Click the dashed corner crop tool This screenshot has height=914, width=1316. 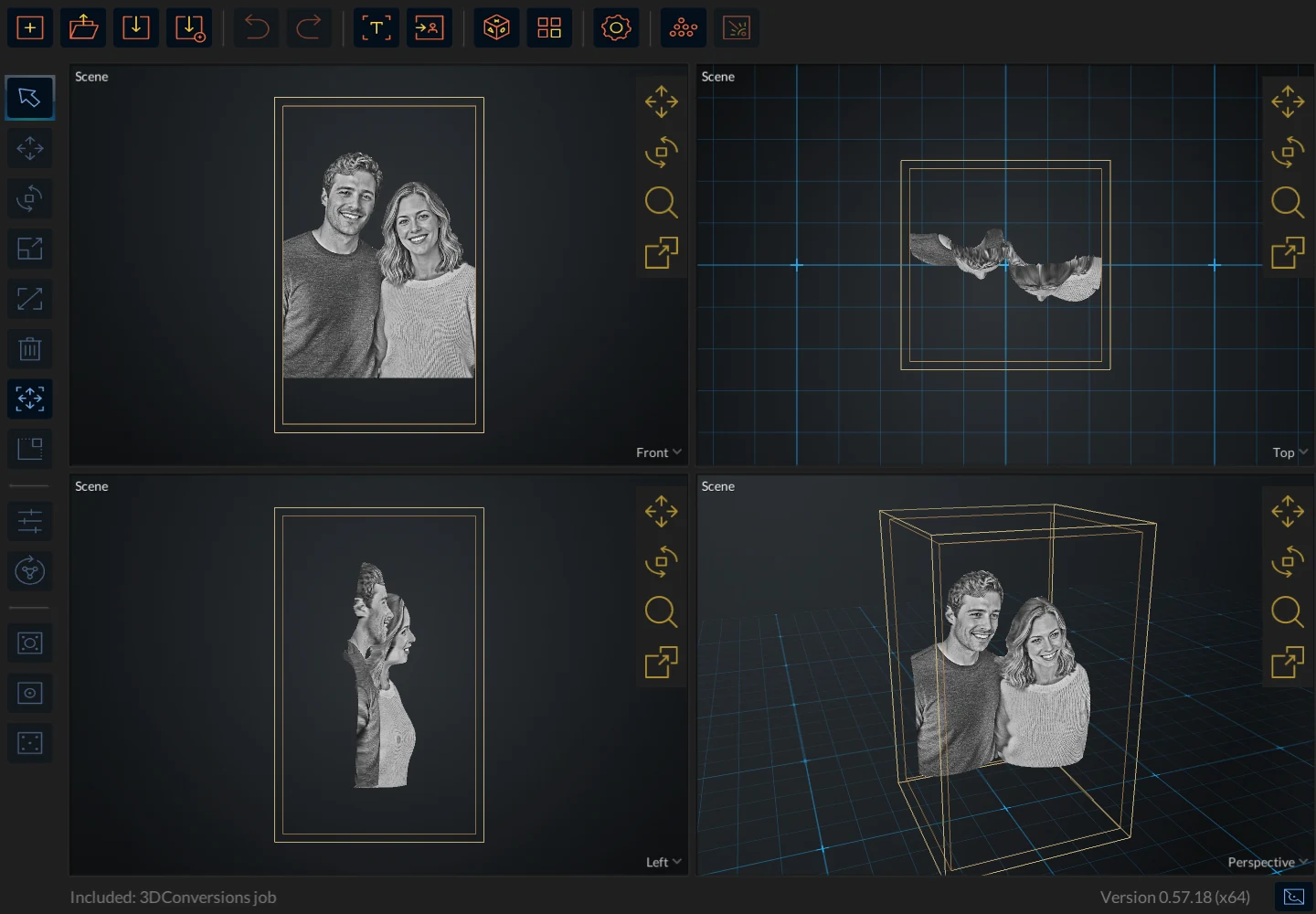tap(30, 449)
